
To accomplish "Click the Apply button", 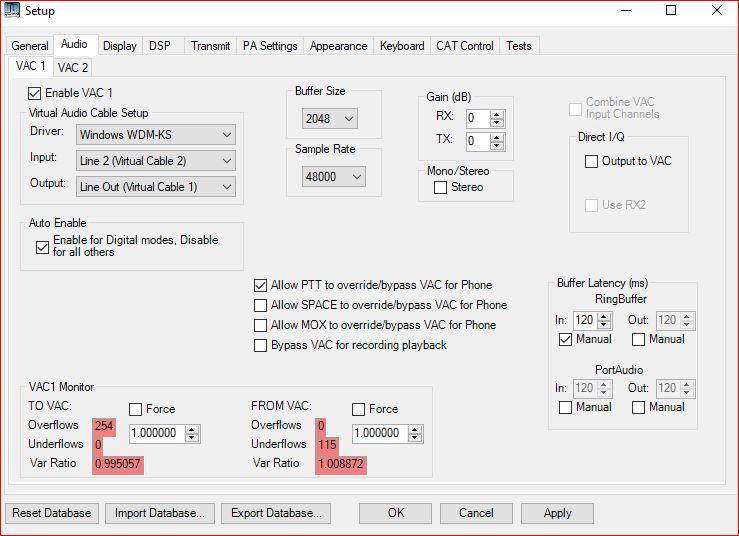I will 557,513.
